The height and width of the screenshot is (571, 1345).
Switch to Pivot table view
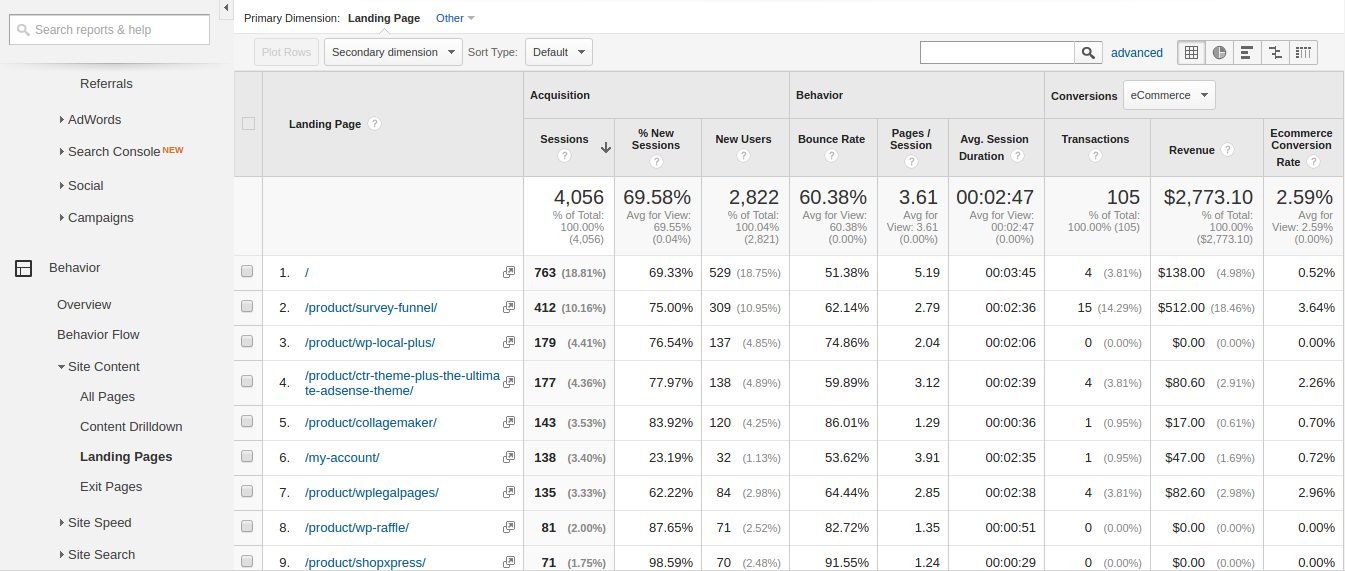(1303, 53)
